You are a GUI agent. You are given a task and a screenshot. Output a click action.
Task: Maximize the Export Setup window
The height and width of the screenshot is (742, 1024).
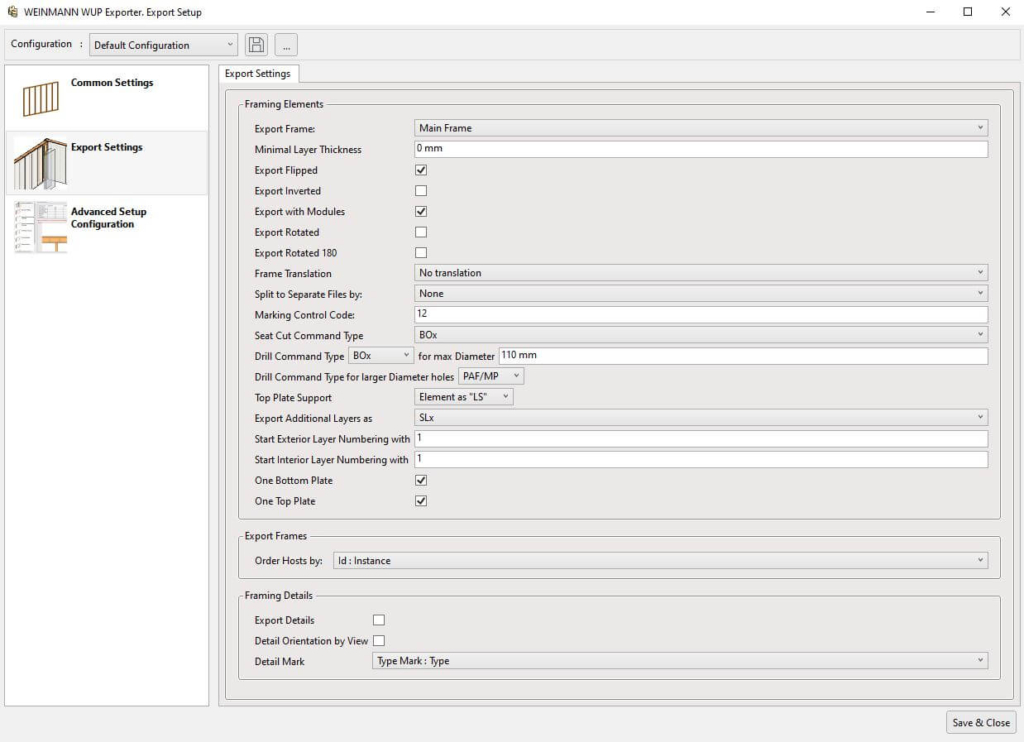point(968,12)
